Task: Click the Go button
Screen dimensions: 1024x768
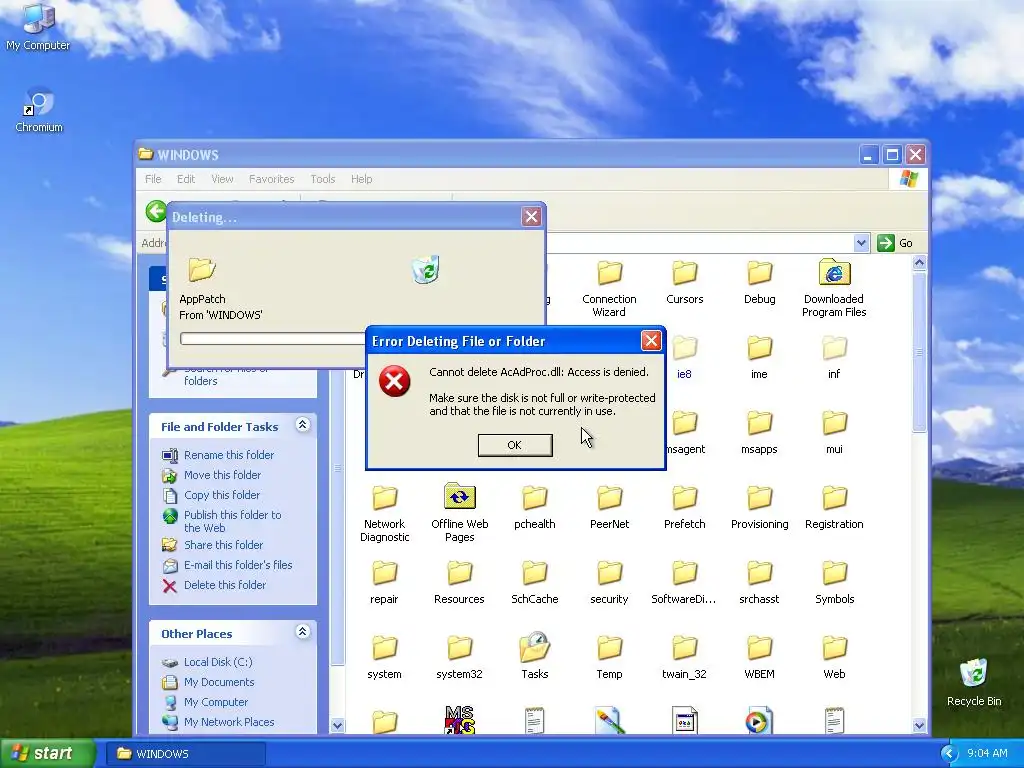Action: click(895, 243)
